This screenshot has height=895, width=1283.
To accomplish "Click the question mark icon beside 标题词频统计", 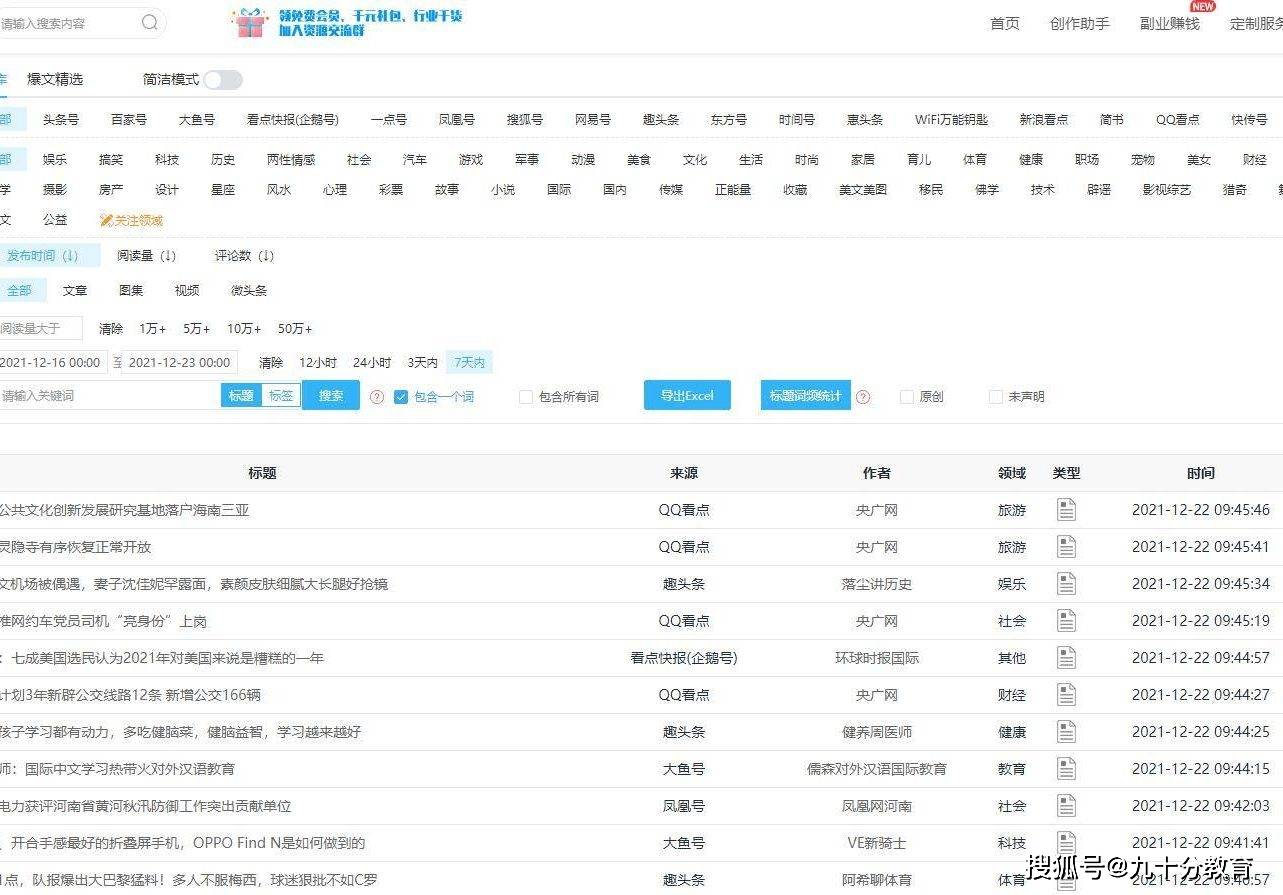I will [862, 396].
